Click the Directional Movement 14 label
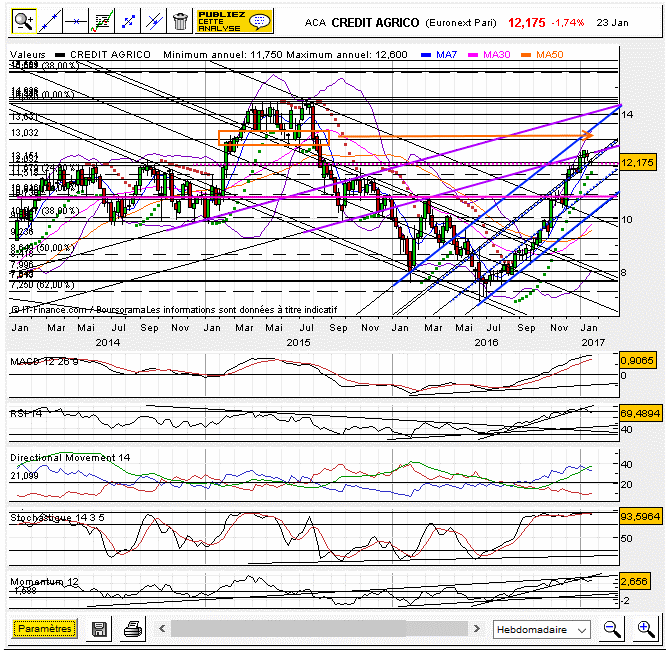The height and width of the screenshot is (650, 666). [x=70, y=458]
